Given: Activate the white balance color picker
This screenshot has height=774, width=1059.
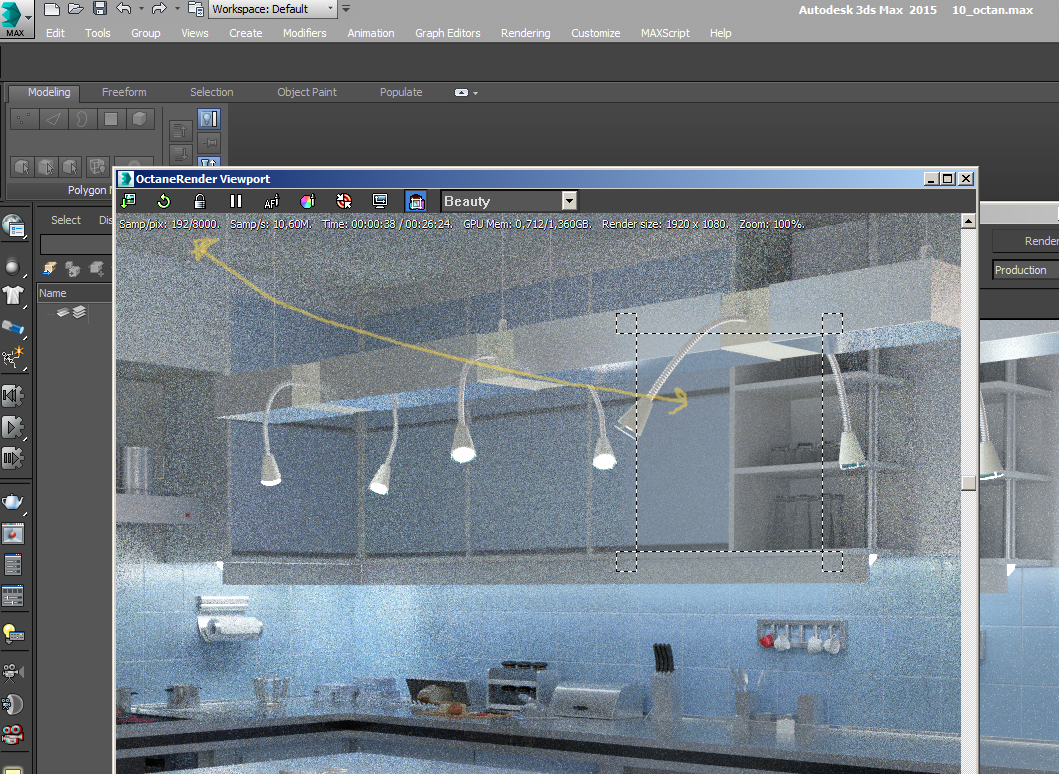Looking at the screenshot, I should click(308, 201).
